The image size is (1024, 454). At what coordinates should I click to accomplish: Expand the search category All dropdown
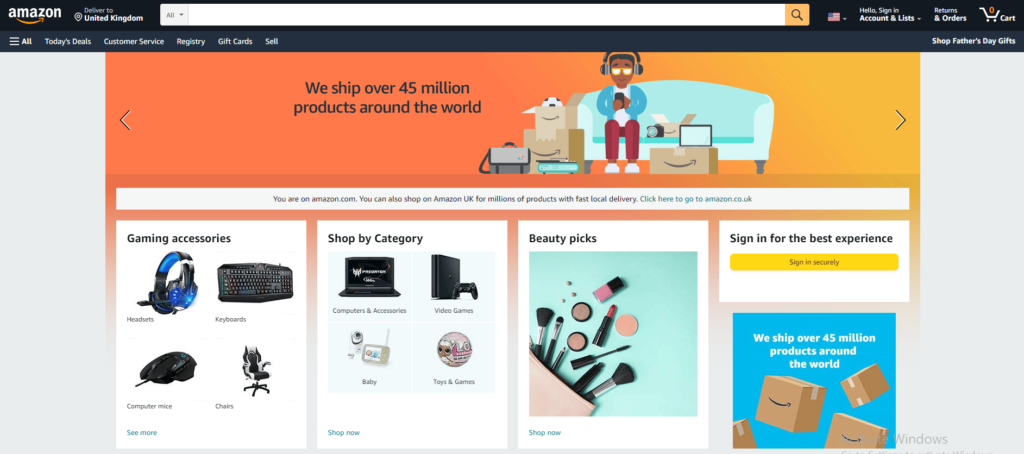click(x=174, y=15)
